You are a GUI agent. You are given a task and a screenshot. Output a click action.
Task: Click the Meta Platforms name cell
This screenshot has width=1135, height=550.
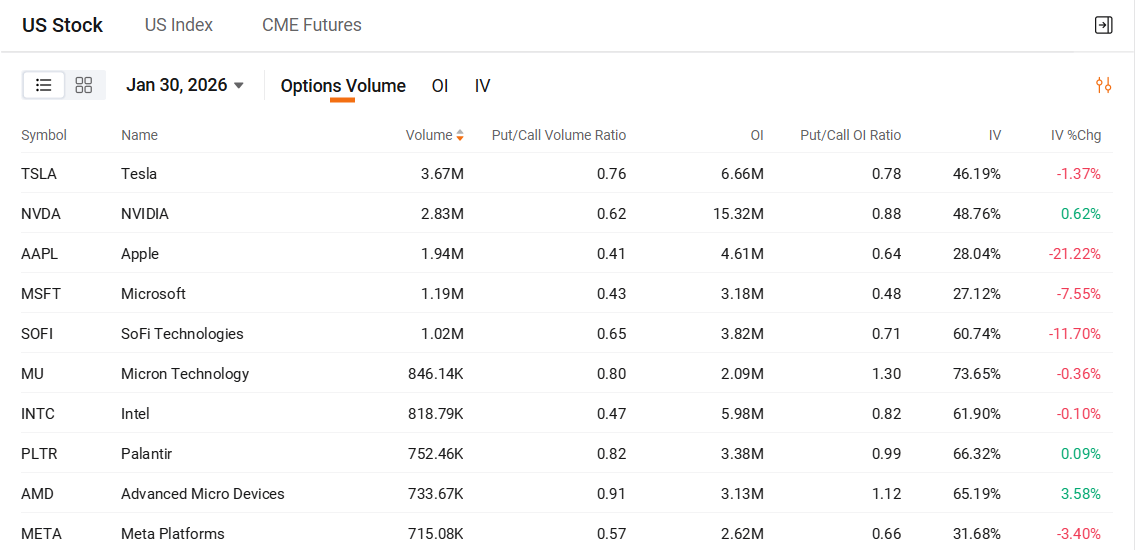click(173, 534)
